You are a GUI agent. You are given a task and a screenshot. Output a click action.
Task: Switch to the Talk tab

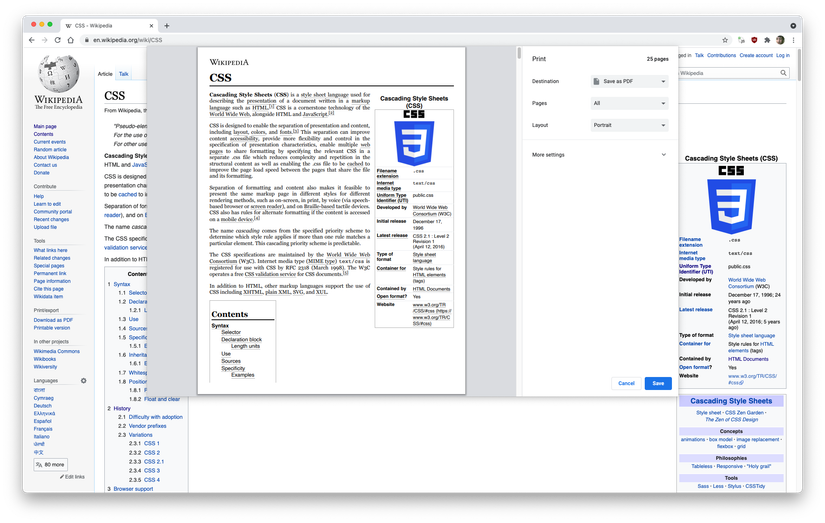[x=124, y=74]
